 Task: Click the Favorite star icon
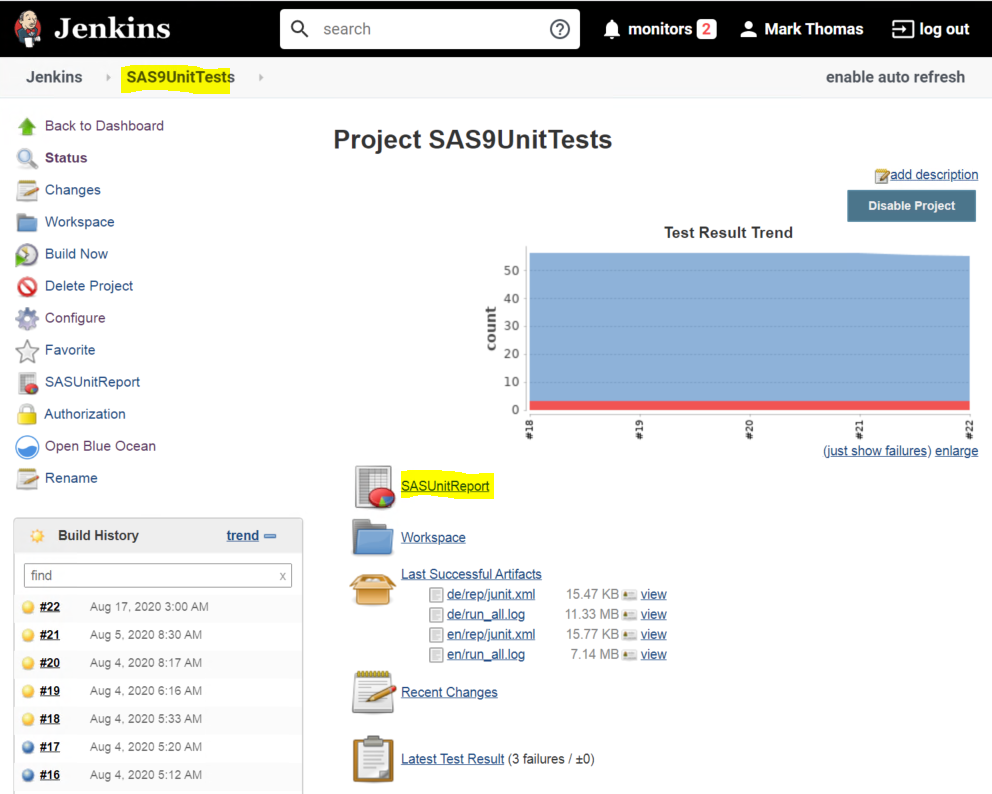click(x=27, y=350)
